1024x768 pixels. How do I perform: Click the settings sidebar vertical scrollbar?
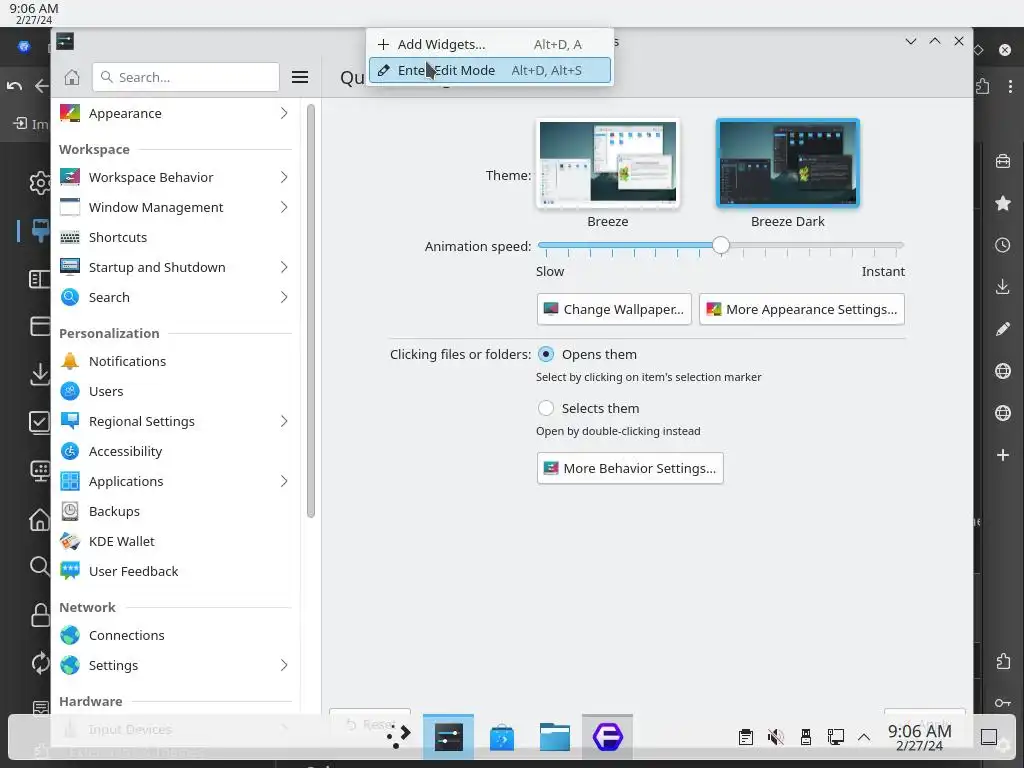pos(311,311)
